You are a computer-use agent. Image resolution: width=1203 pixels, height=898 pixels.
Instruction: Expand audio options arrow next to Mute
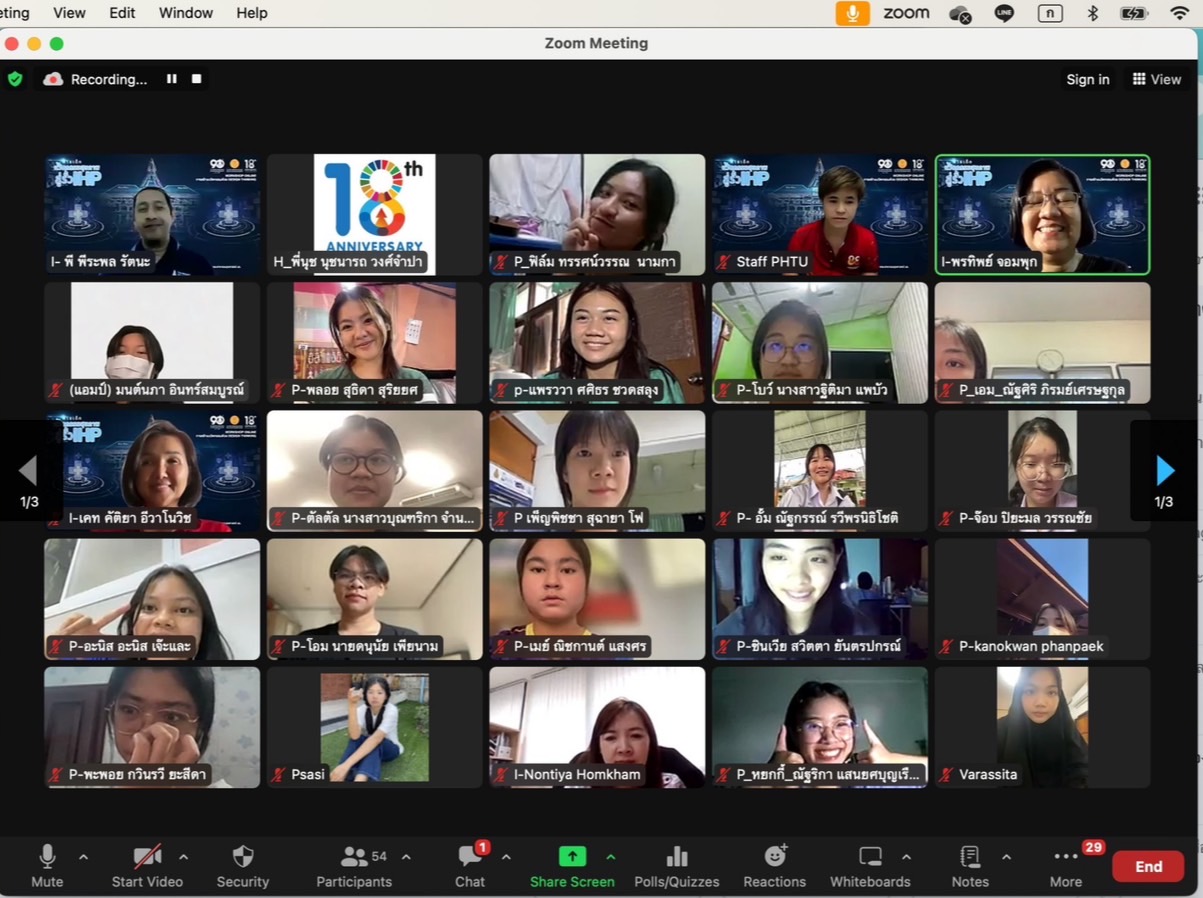point(83,857)
